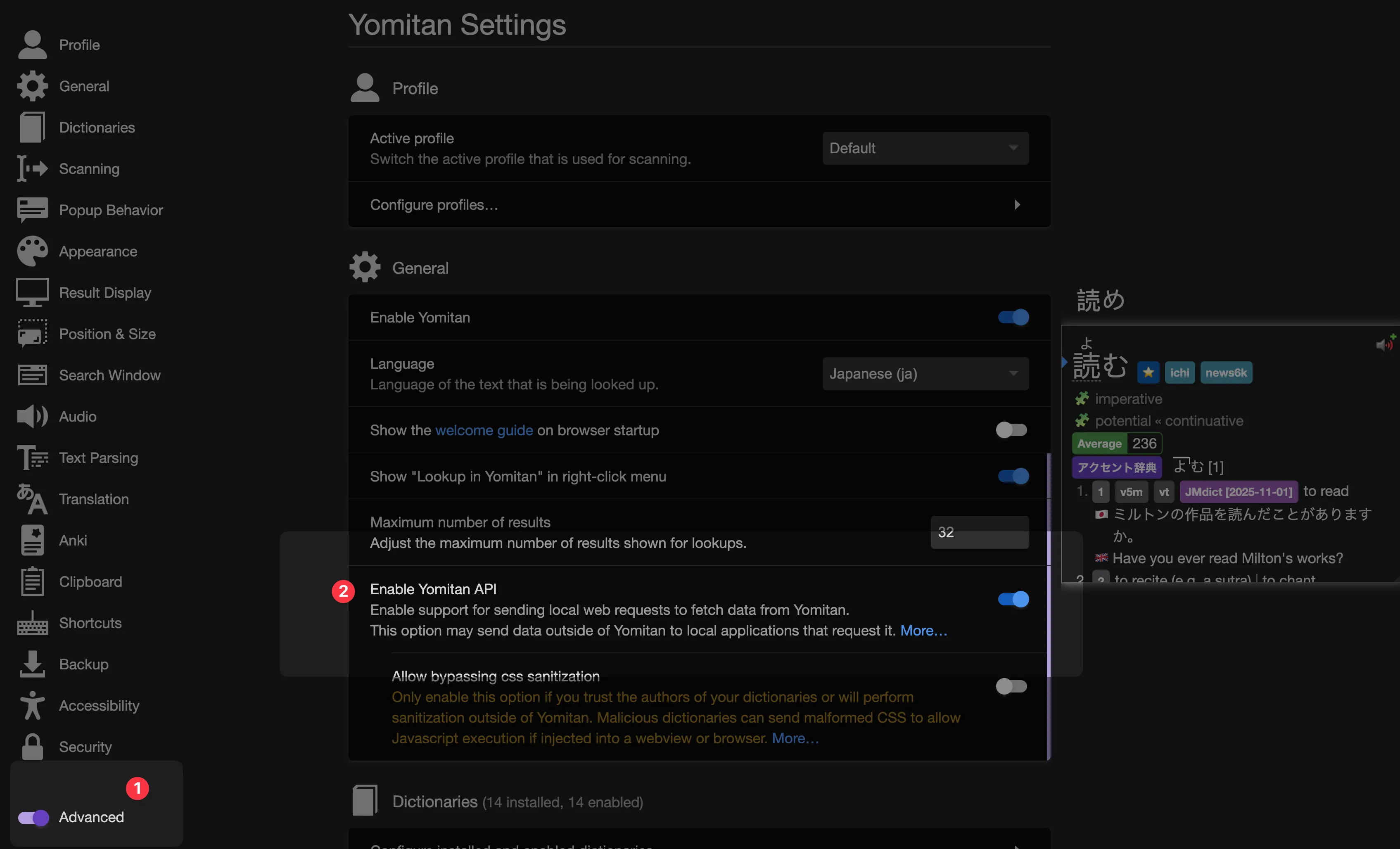1400x849 pixels.
Task: Go to Scanning settings section
Action: (89, 169)
